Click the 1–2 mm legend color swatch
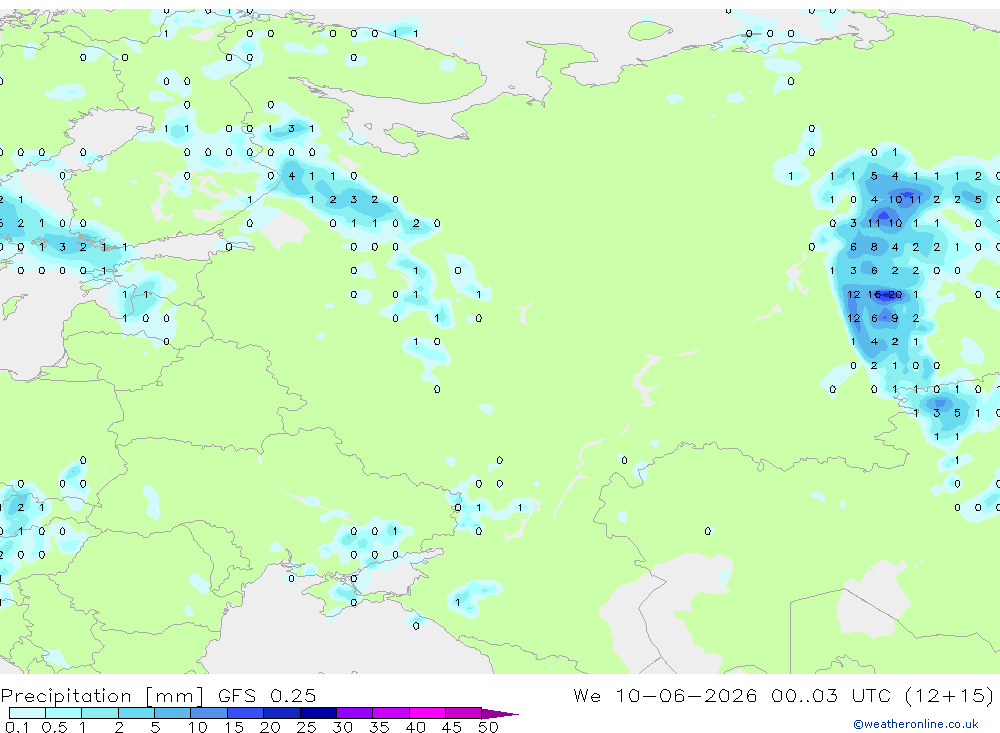 point(99,713)
